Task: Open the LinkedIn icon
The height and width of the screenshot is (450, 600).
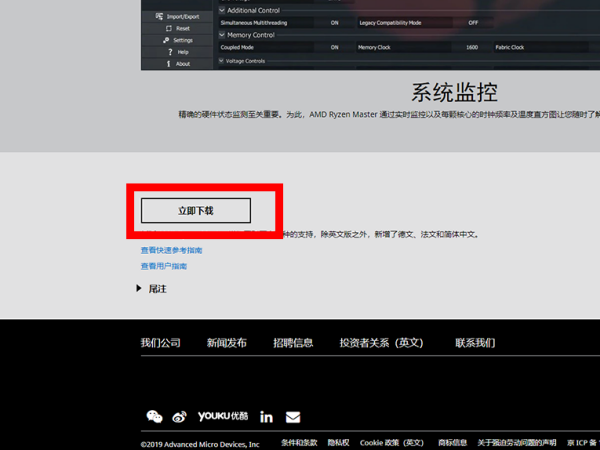Action: tap(267, 416)
